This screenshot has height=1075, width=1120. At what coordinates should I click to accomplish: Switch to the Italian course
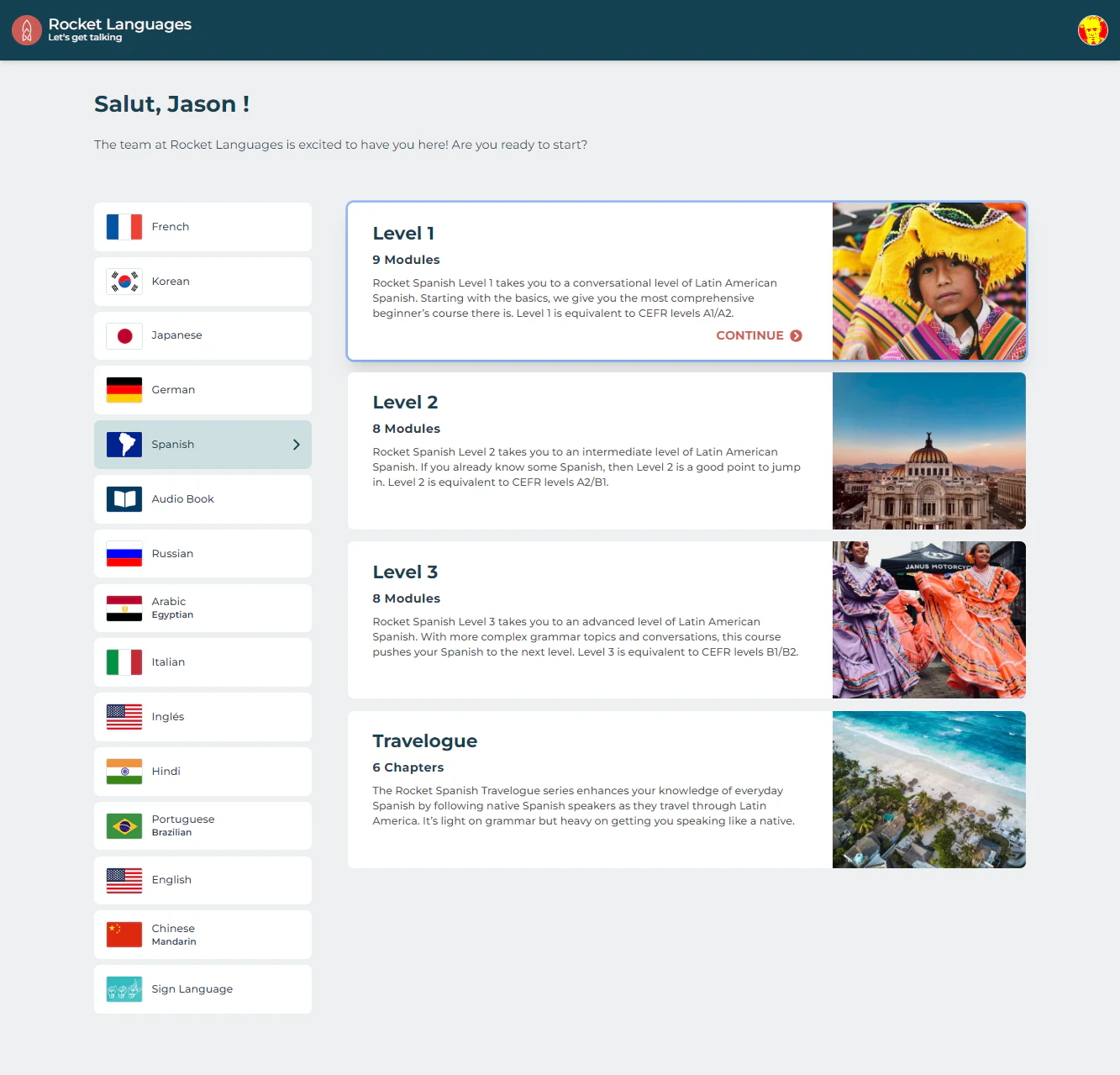pos(202,661)
